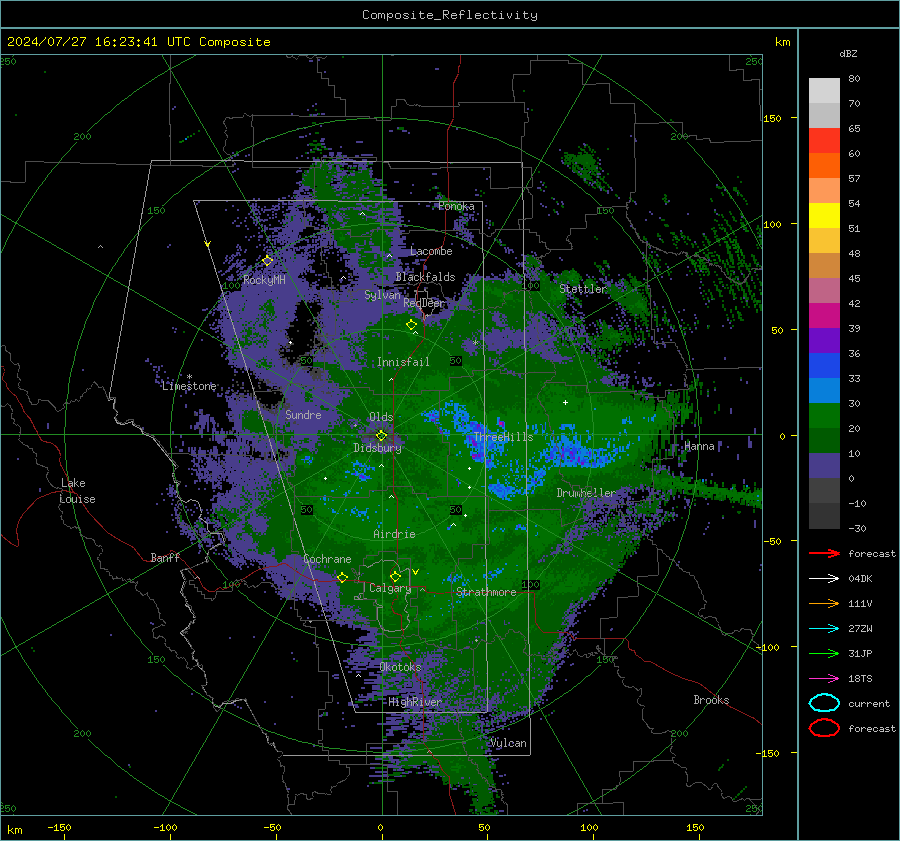Click the yellow diamond marker at Didsbury
The width and height of the screenshot is (900, 841).
[381, 436]
